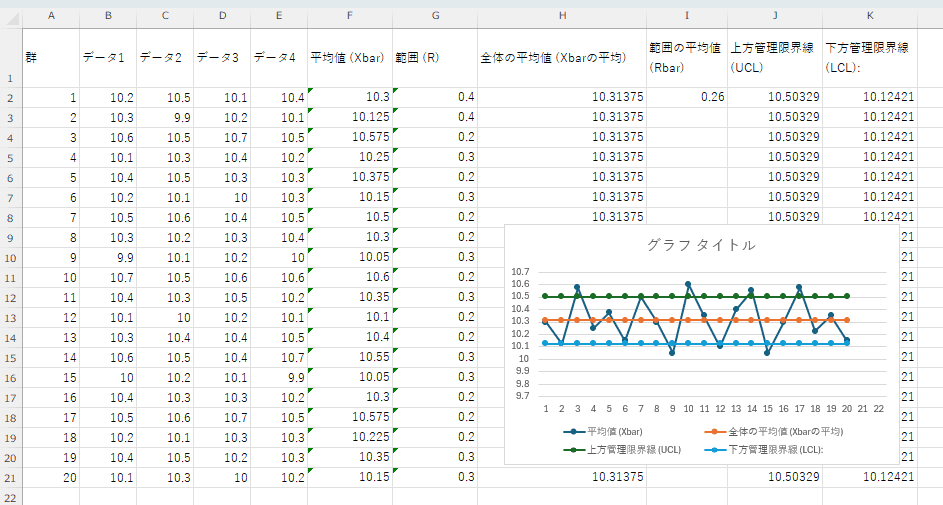Click the 全体の平均値 (Xbarの平均) header cell
943x505 pixels.
562,58
